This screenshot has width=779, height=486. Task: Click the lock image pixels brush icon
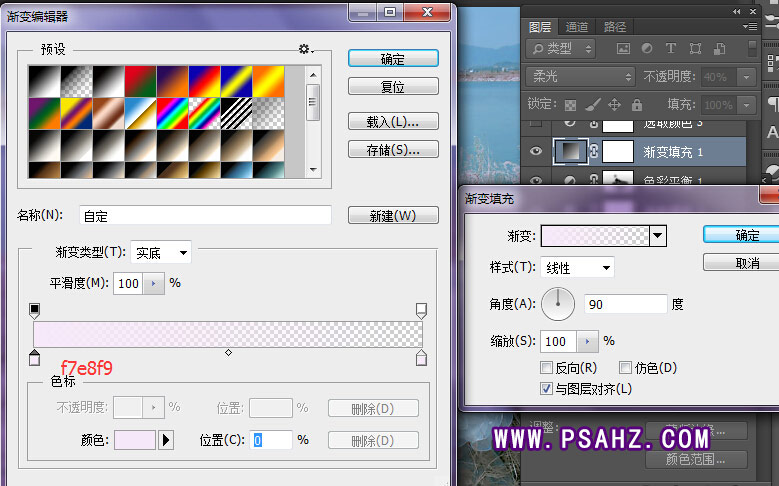tap(591, 105)
